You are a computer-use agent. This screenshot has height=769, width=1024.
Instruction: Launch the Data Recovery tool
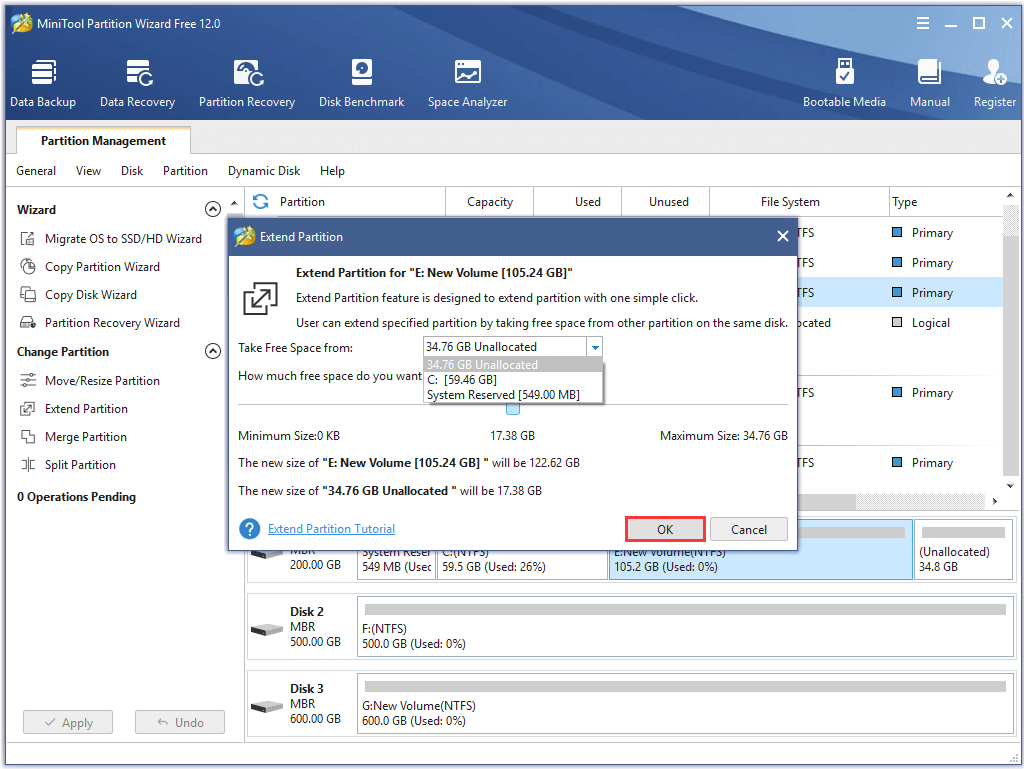[138, 83]
